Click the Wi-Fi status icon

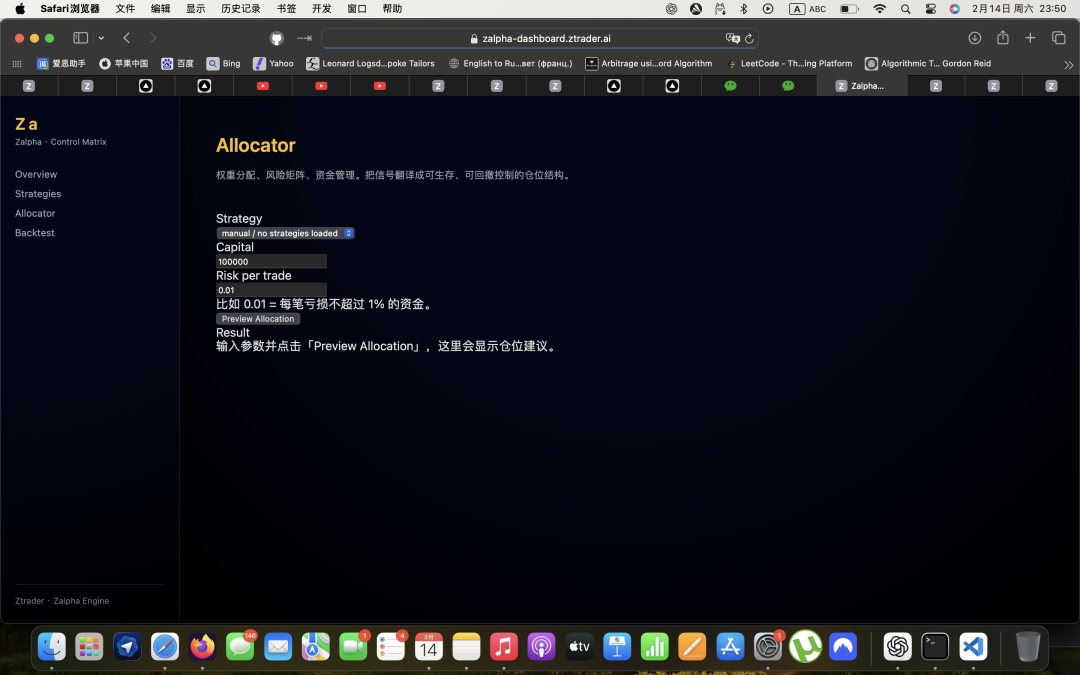pyautogui.click(x=880, y=9)
